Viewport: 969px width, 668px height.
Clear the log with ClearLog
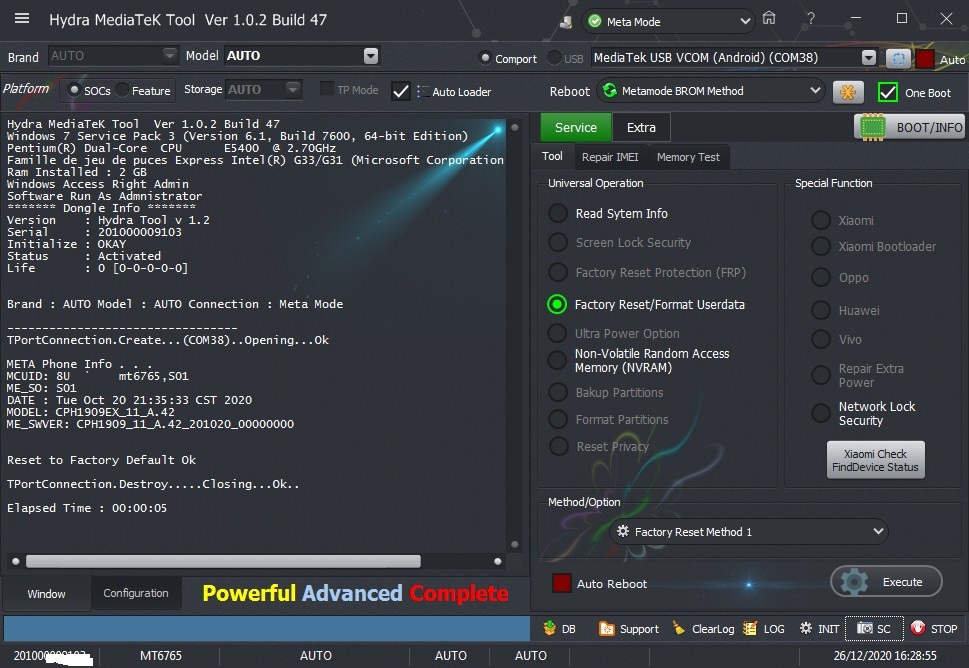click(x=704, y=628)
